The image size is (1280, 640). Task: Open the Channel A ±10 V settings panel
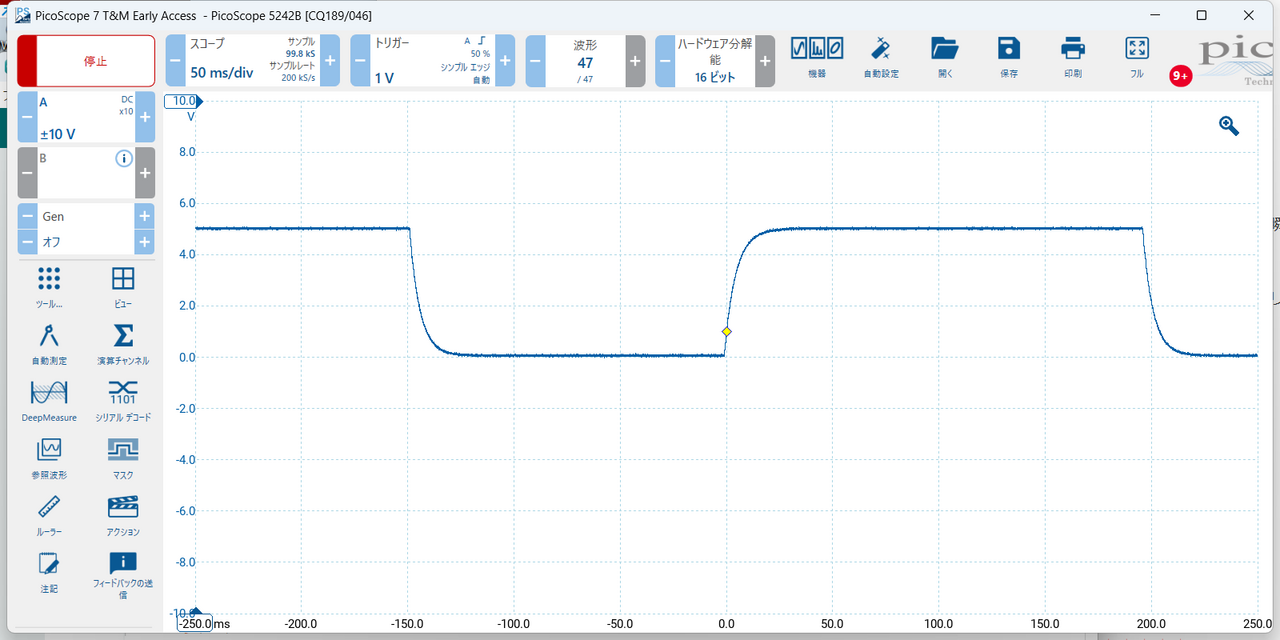coord(85,118)
